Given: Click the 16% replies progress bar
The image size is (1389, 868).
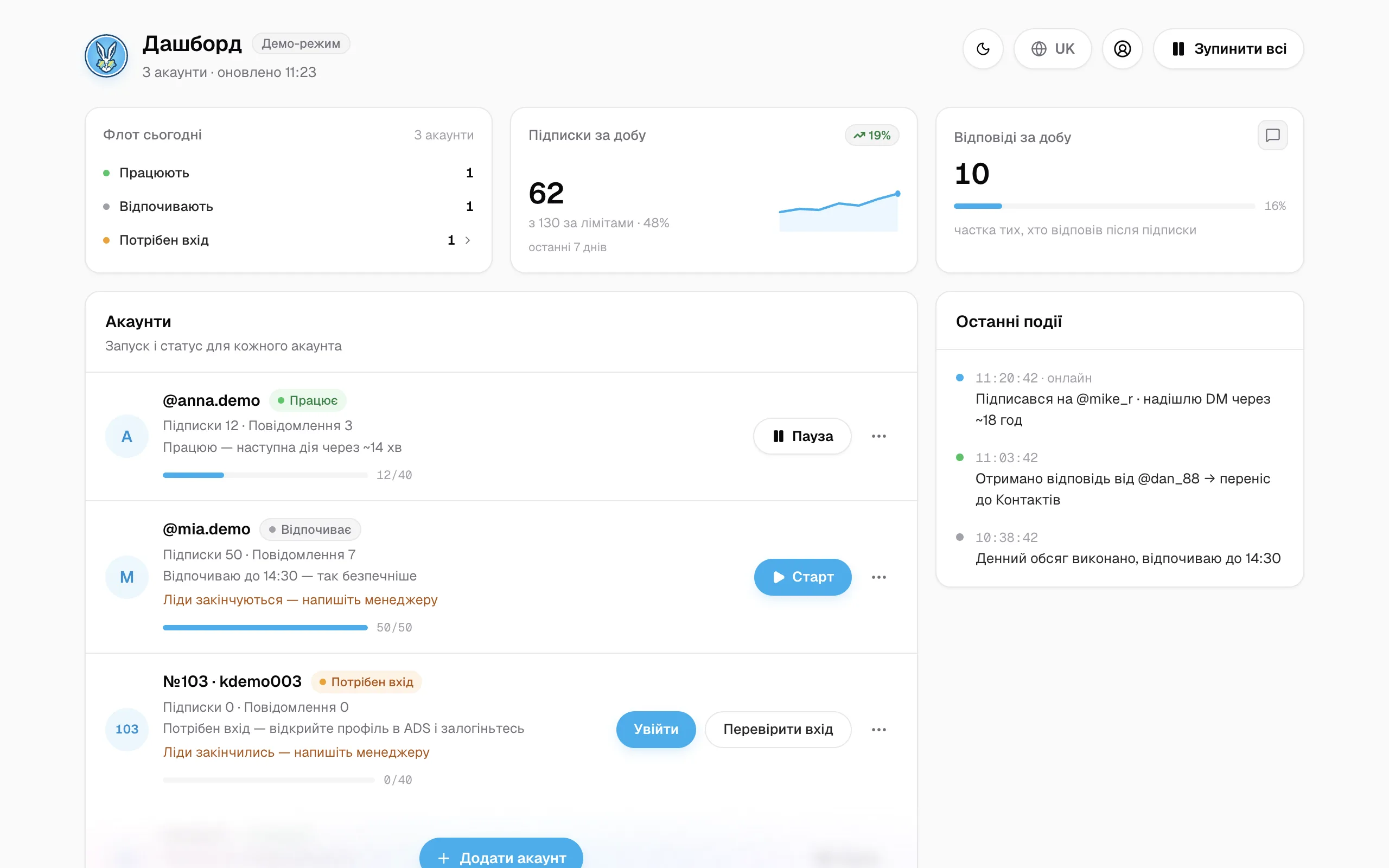Looking at the screenshot, I should [x=1104, y=206].
